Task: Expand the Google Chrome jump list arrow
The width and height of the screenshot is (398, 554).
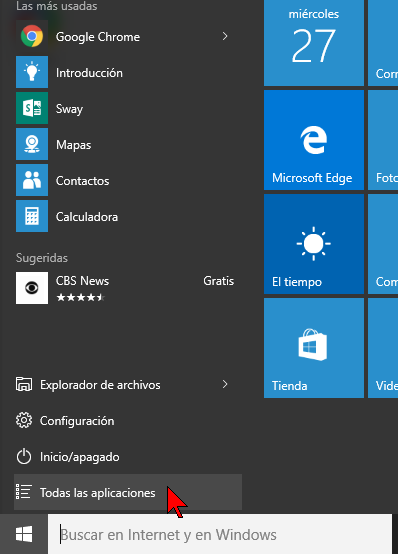Action: pyautogui.click(x=225, y=36)
